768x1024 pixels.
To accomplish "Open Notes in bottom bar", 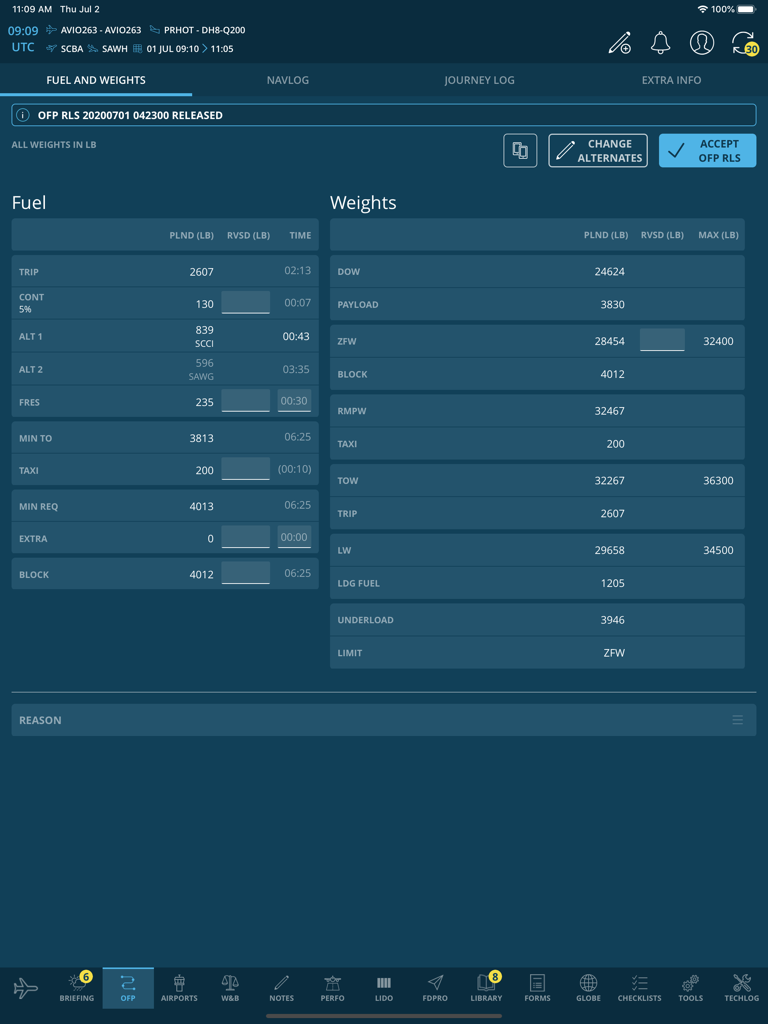I will click(x=281, y=987).
